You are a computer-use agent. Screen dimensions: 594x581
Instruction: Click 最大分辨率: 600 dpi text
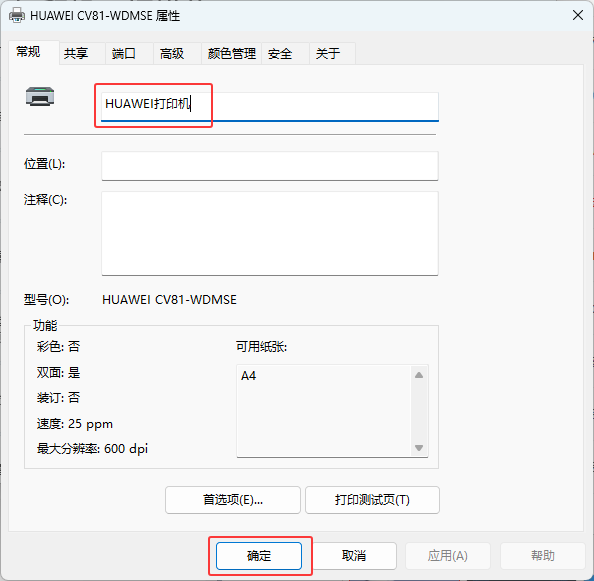pyautogui.click(x=92, y=449)
